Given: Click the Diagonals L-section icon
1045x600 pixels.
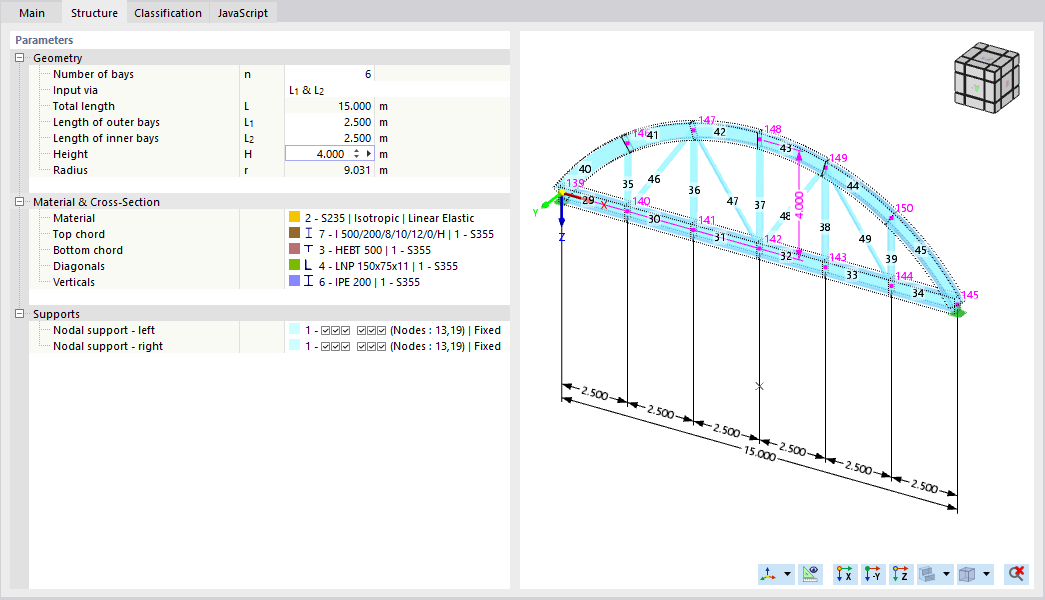Looking at the screenshot, I should point(309,265).
